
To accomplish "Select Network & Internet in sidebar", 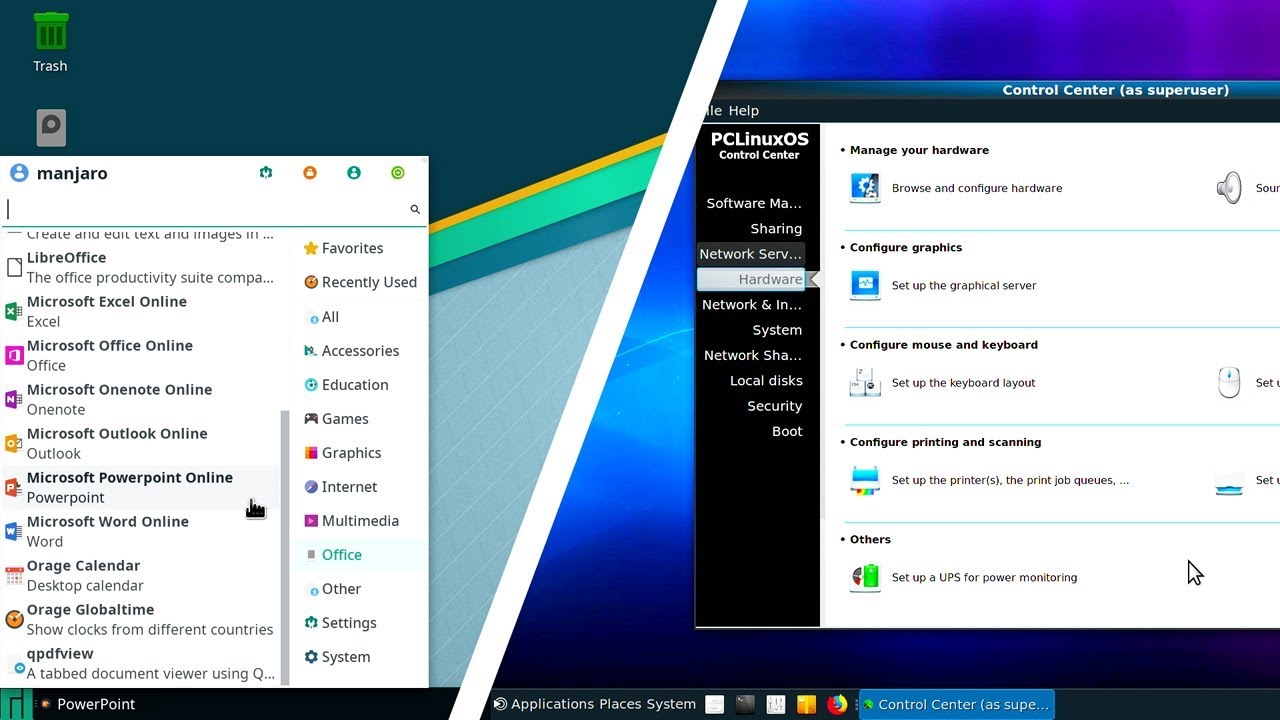I will coord(752,304).
